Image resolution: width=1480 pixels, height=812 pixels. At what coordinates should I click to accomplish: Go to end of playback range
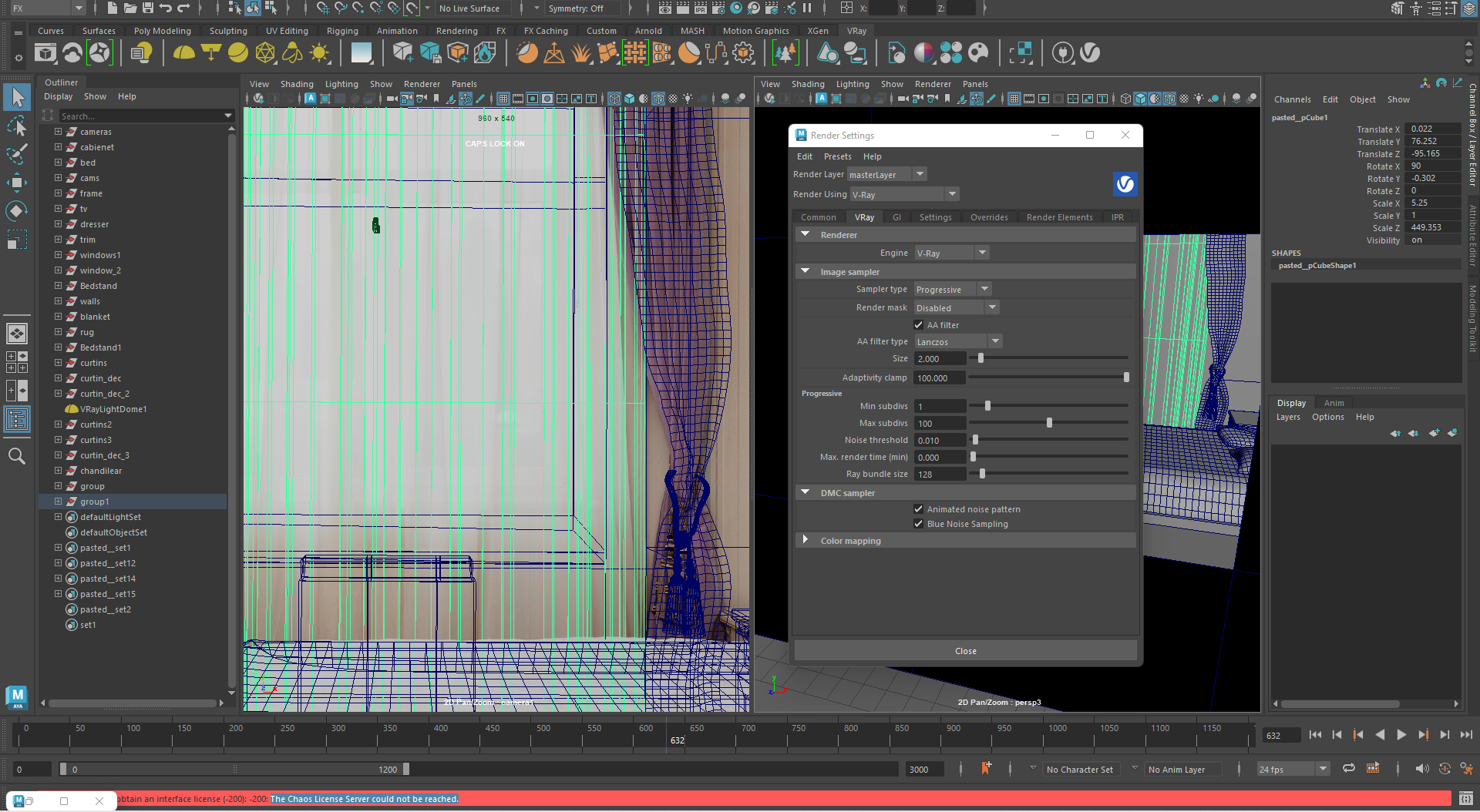coord(1466,735)
